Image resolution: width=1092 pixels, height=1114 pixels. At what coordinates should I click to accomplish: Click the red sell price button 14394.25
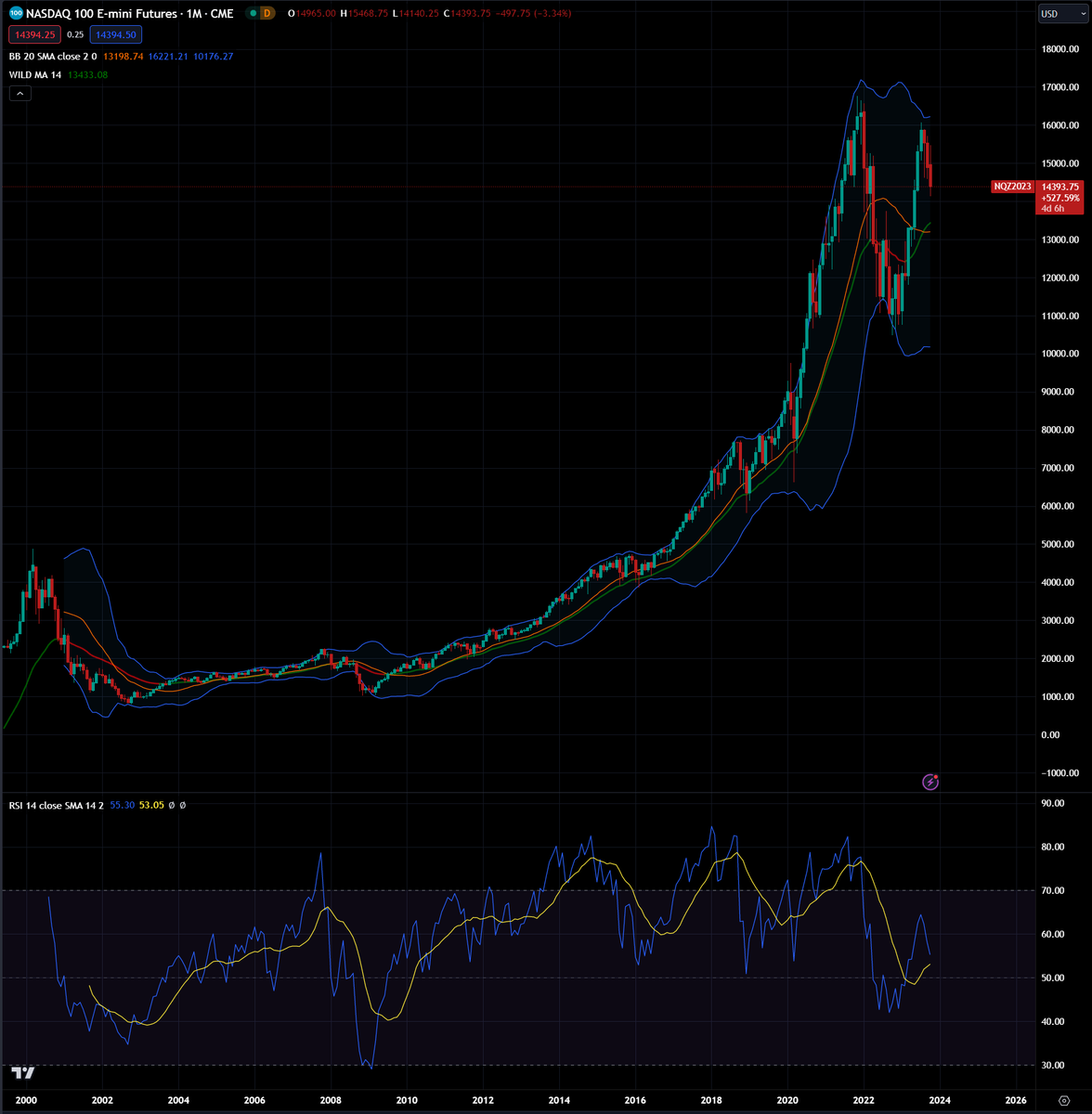[33, 34]
